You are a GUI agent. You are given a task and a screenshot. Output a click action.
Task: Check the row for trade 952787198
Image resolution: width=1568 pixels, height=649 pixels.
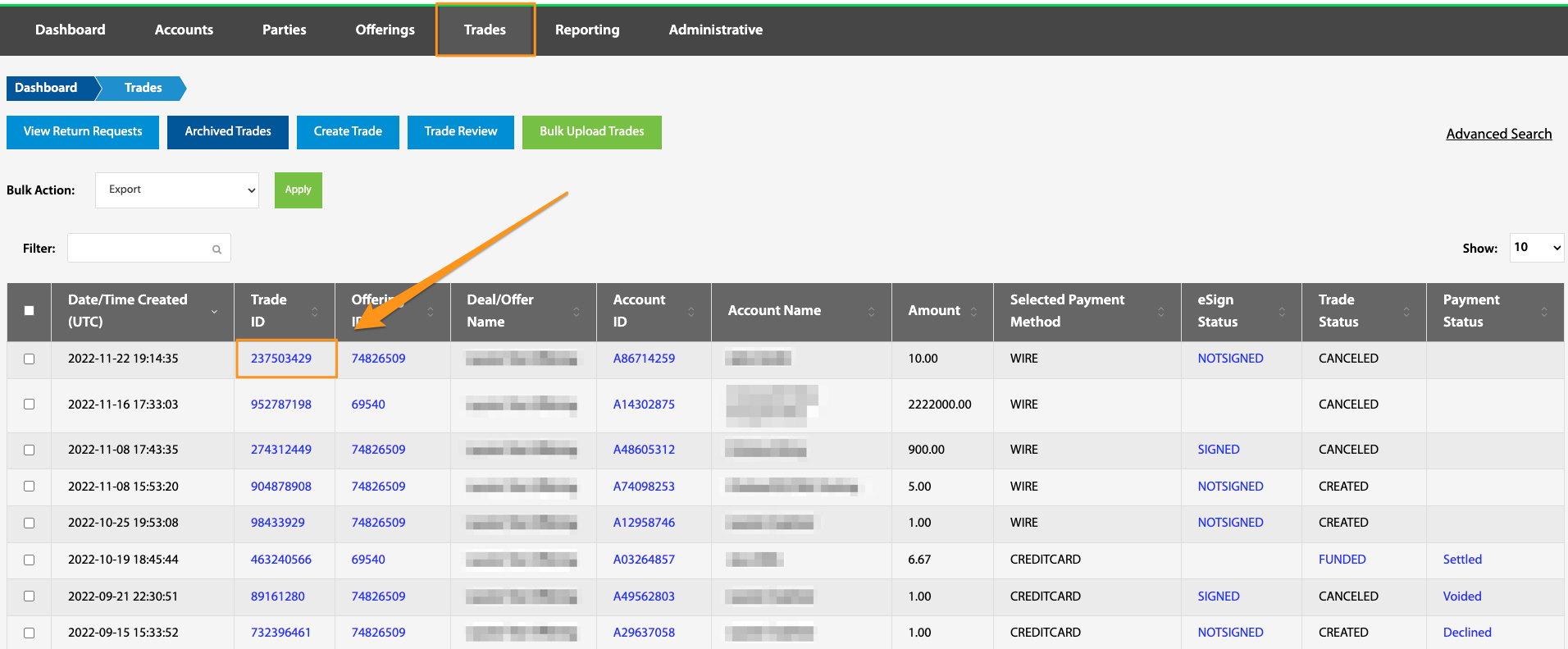point(30,404)
